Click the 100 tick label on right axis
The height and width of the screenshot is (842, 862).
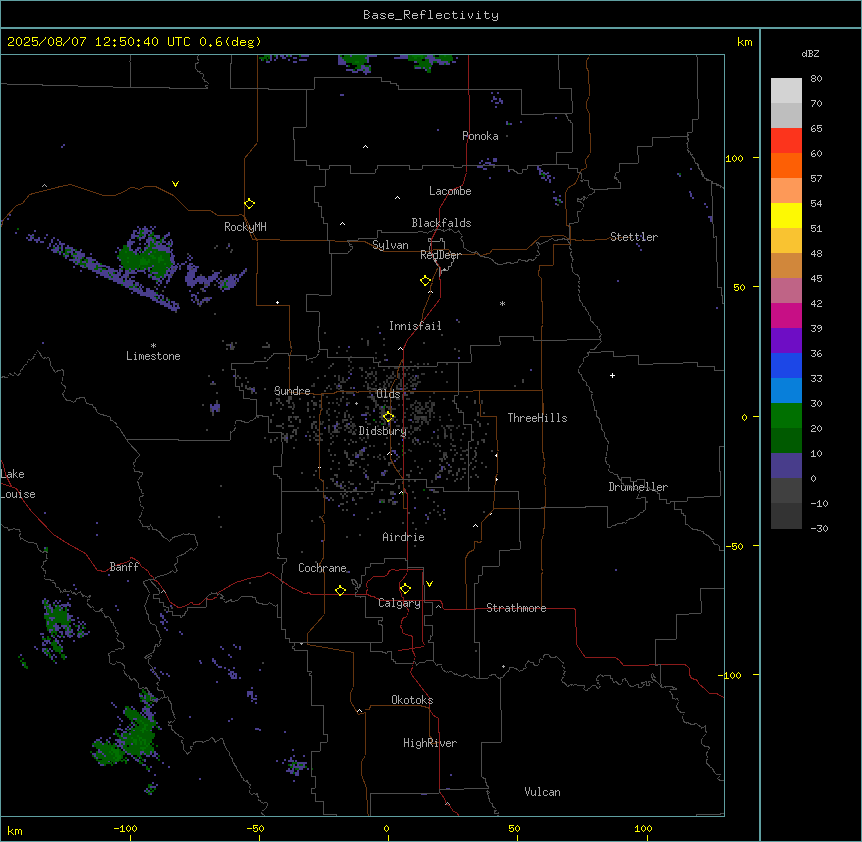click(734, 158)
